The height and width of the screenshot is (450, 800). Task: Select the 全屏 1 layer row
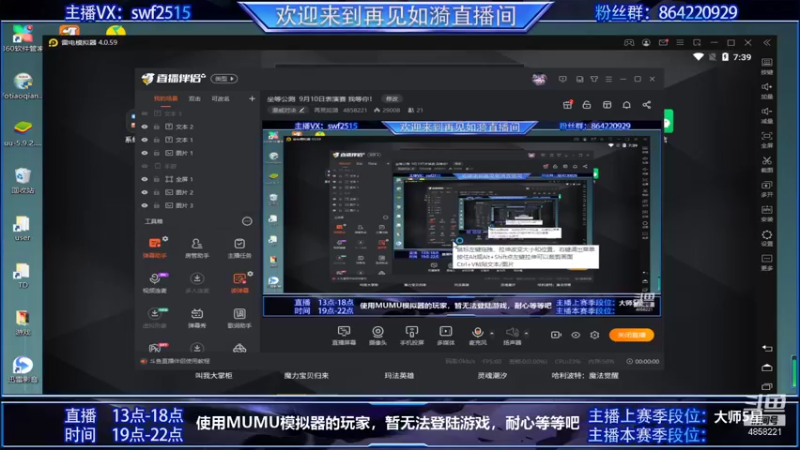(197, 179)
